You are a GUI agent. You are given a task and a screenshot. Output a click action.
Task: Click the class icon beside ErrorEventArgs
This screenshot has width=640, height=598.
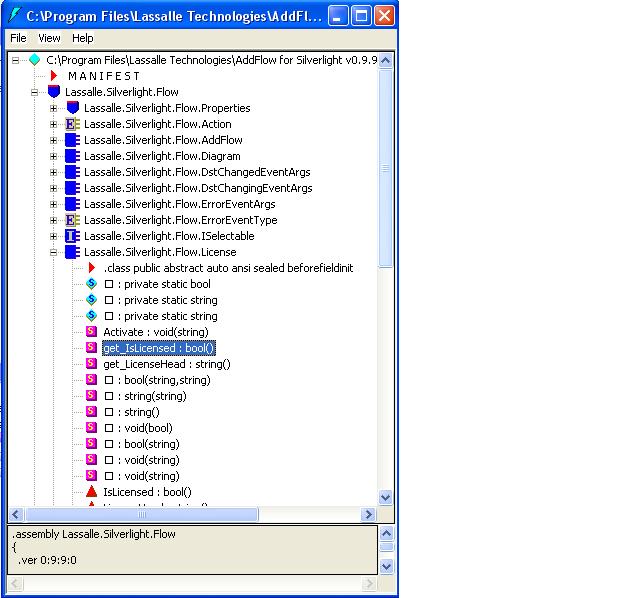point(72,204)
